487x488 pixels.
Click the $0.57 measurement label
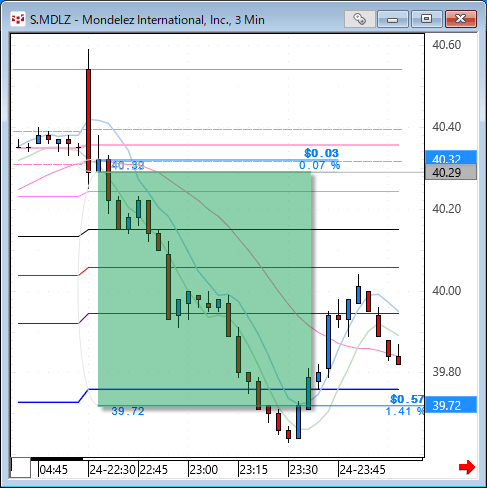coord(407,399)
